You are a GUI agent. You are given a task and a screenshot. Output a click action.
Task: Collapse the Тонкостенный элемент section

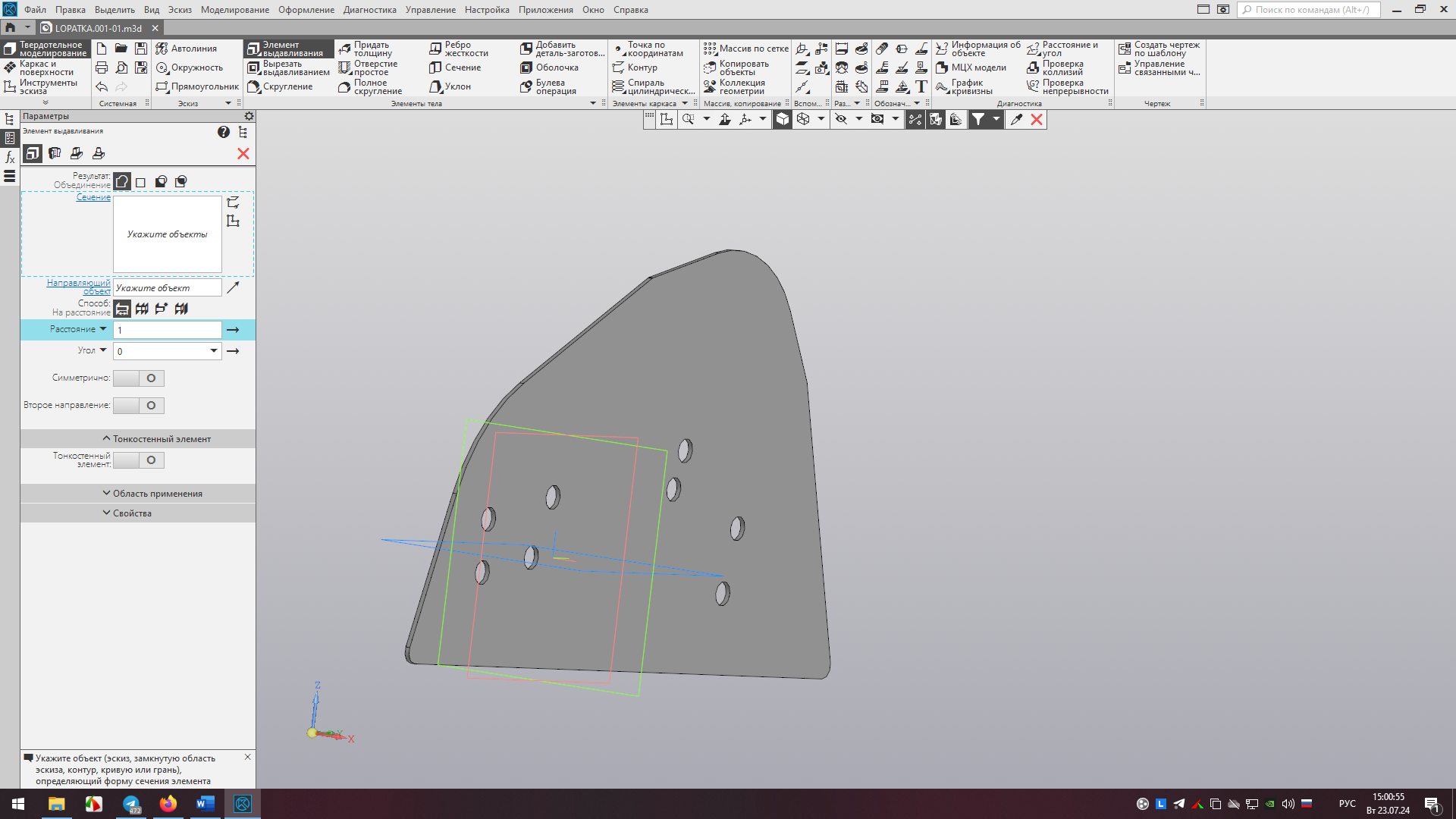click(157, 439)
